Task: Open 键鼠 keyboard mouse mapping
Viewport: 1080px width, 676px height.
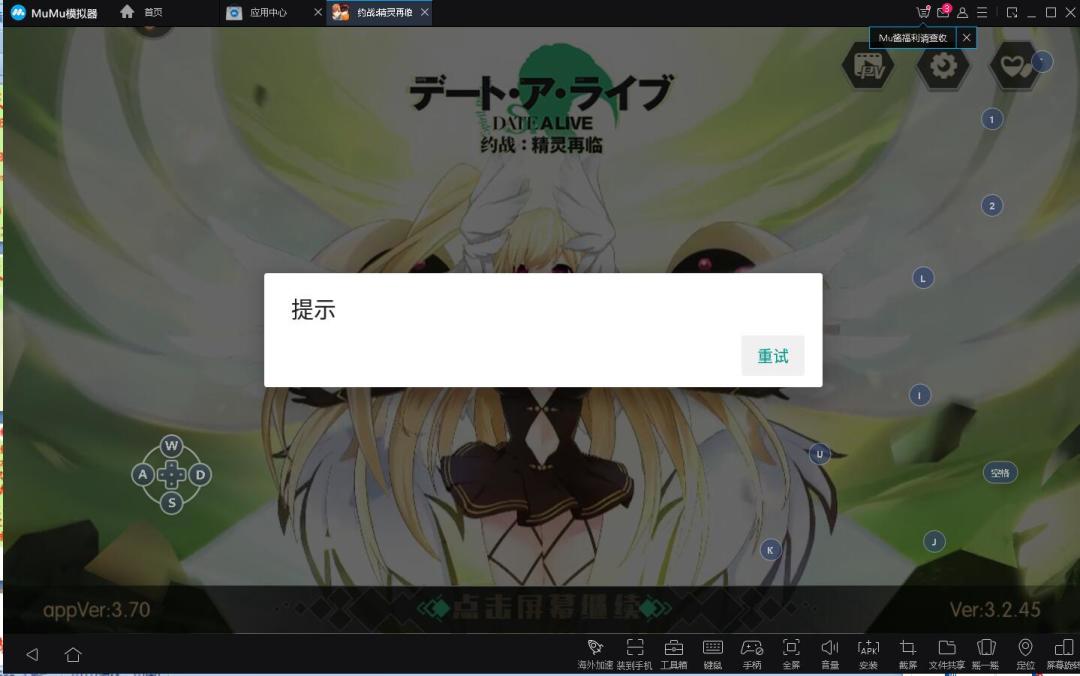Action: click(712, 654)
